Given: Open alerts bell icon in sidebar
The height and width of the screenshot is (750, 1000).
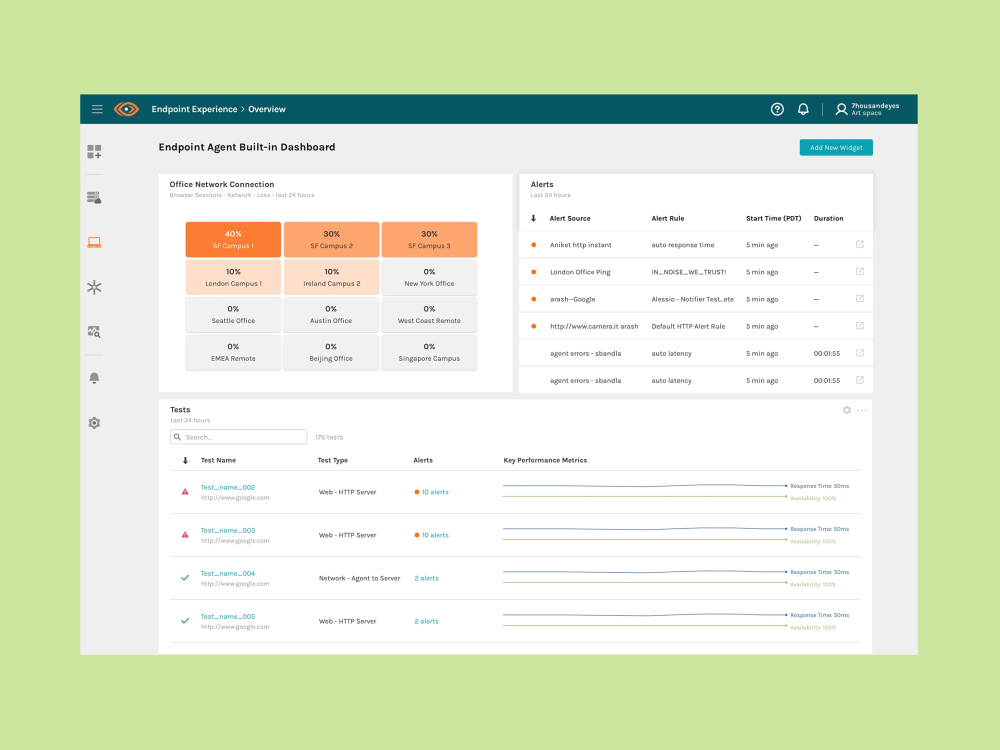Looking at the screenshot, I should (94, 378).
